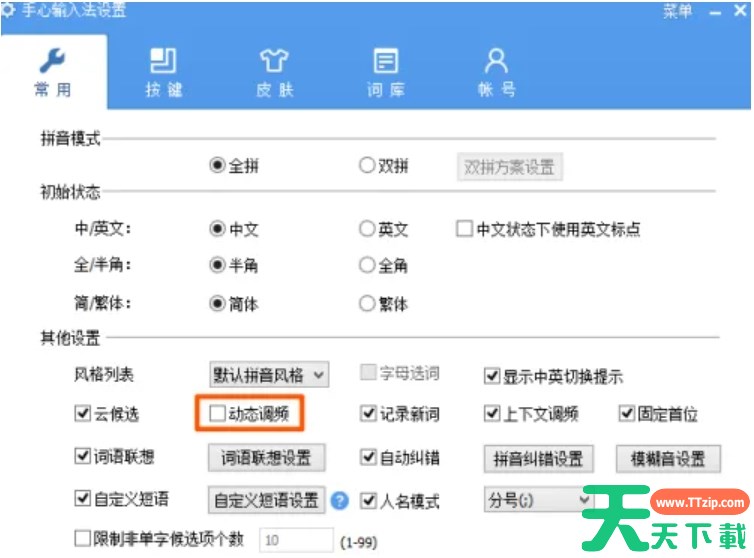Minimize the settings window
Screen dimensions: 754x558
click(x=716, y=13)
